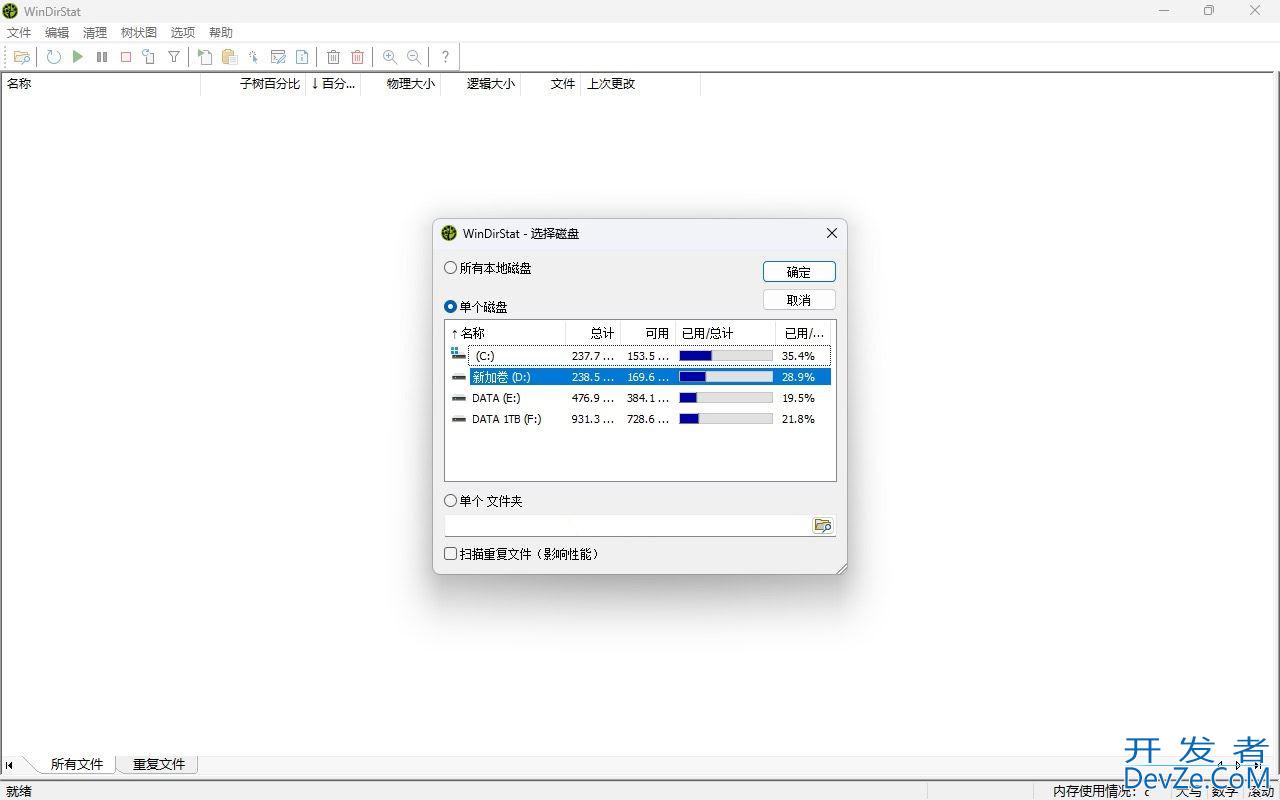Select the DATA (E:) drive name

pos(496,398)
